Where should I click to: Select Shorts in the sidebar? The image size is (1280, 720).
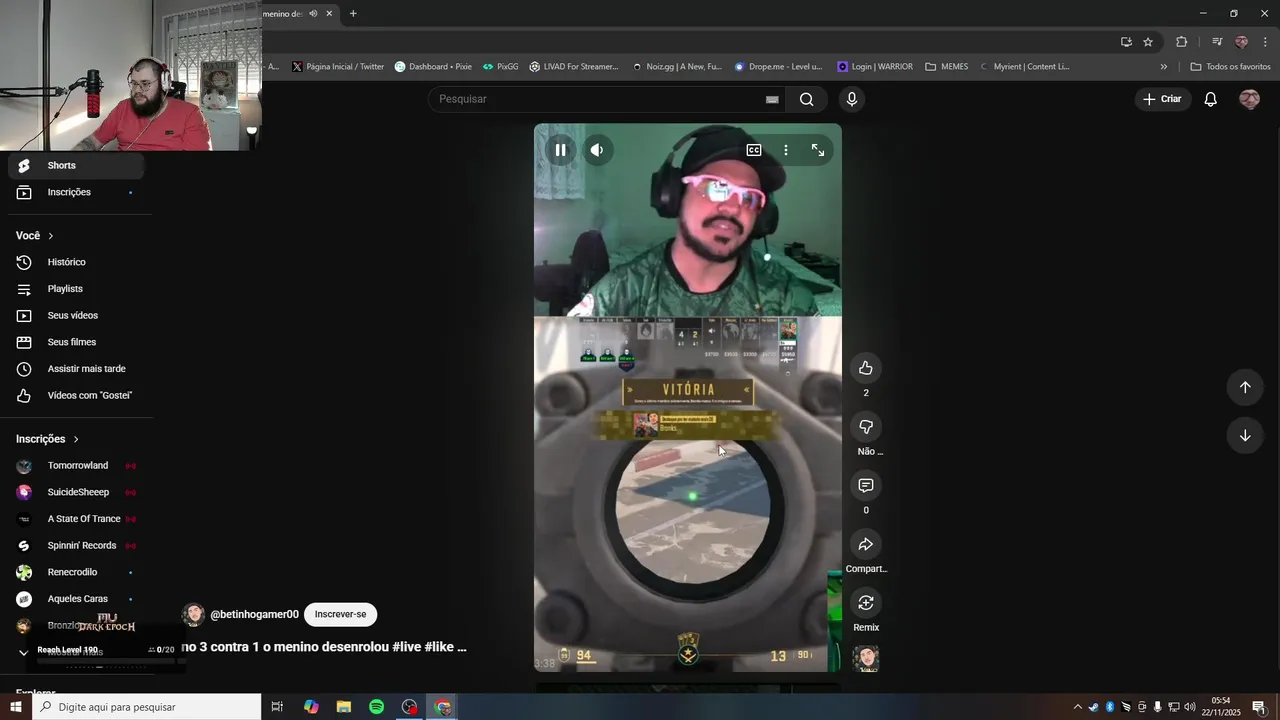tap(78, 165)
